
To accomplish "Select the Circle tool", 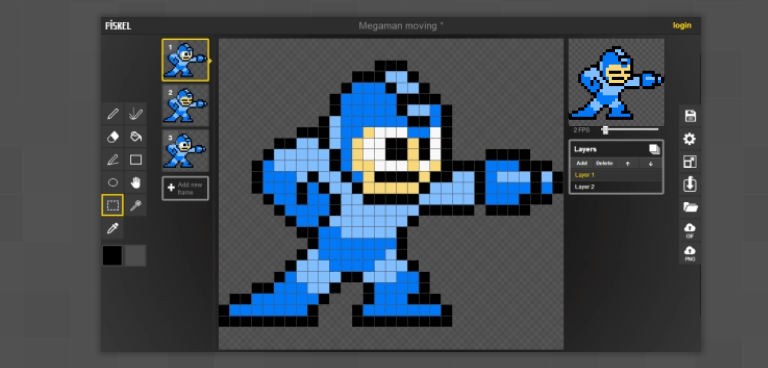I will click(113, 182).
